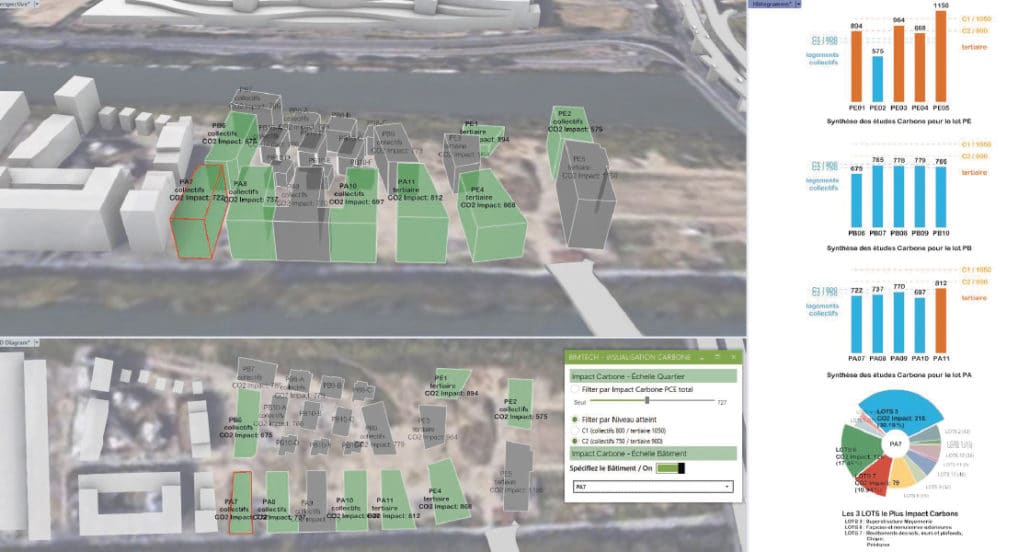Select PE2 footprint in the 2D diagram

point(520,404)
